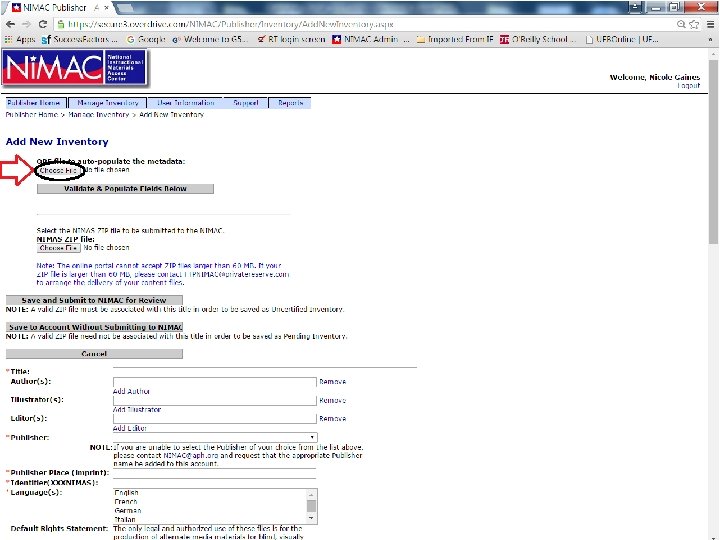This screenshot has width=720, height=540.
Task: Click the browser Back arrow
Action: (x=10, y=24)
